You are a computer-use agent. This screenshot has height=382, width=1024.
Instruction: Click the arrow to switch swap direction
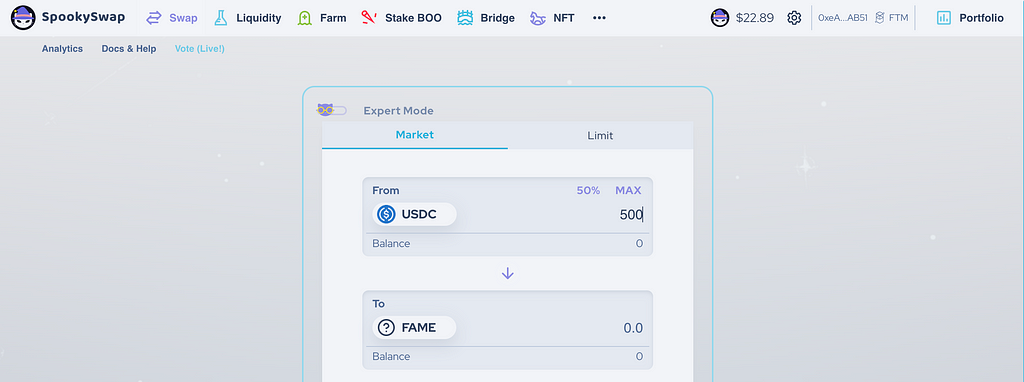507,274
